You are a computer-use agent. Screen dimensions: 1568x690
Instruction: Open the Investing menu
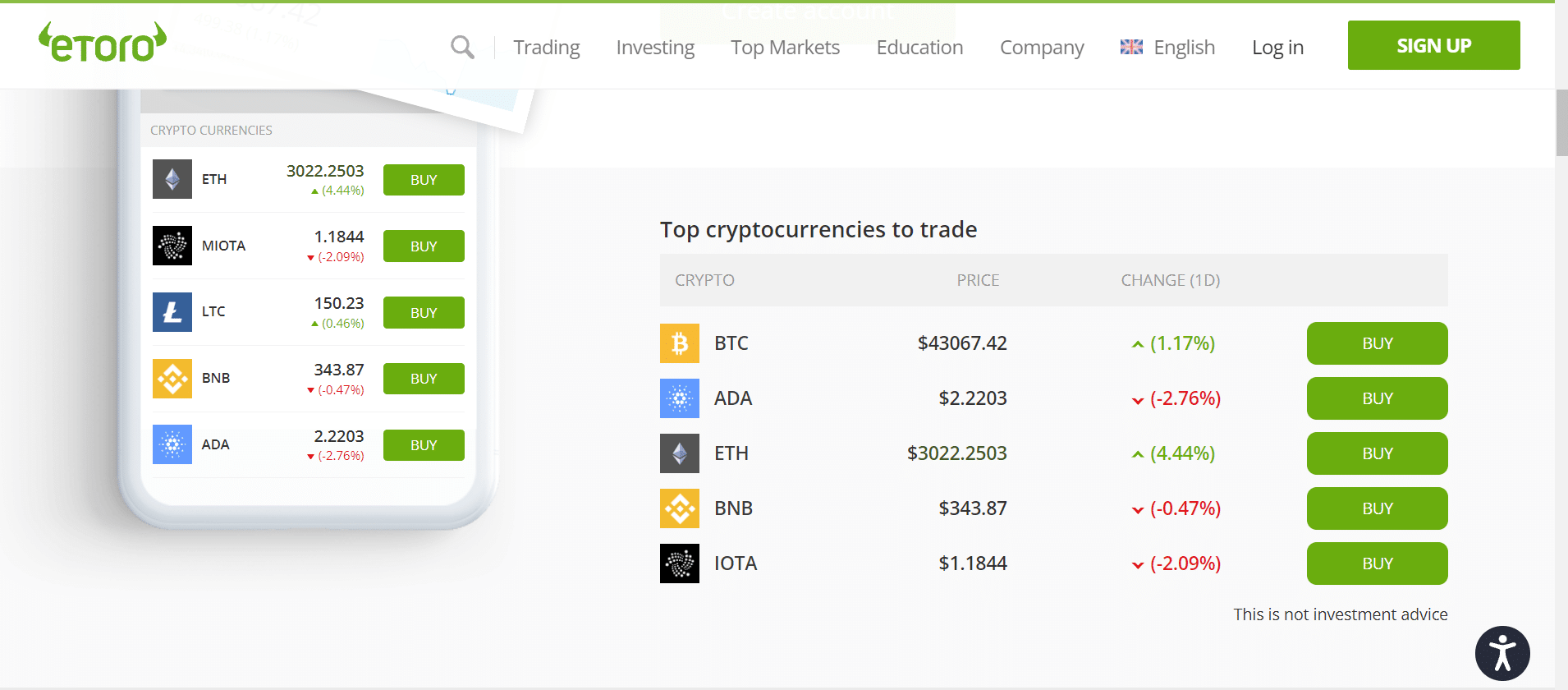[655, 48]
